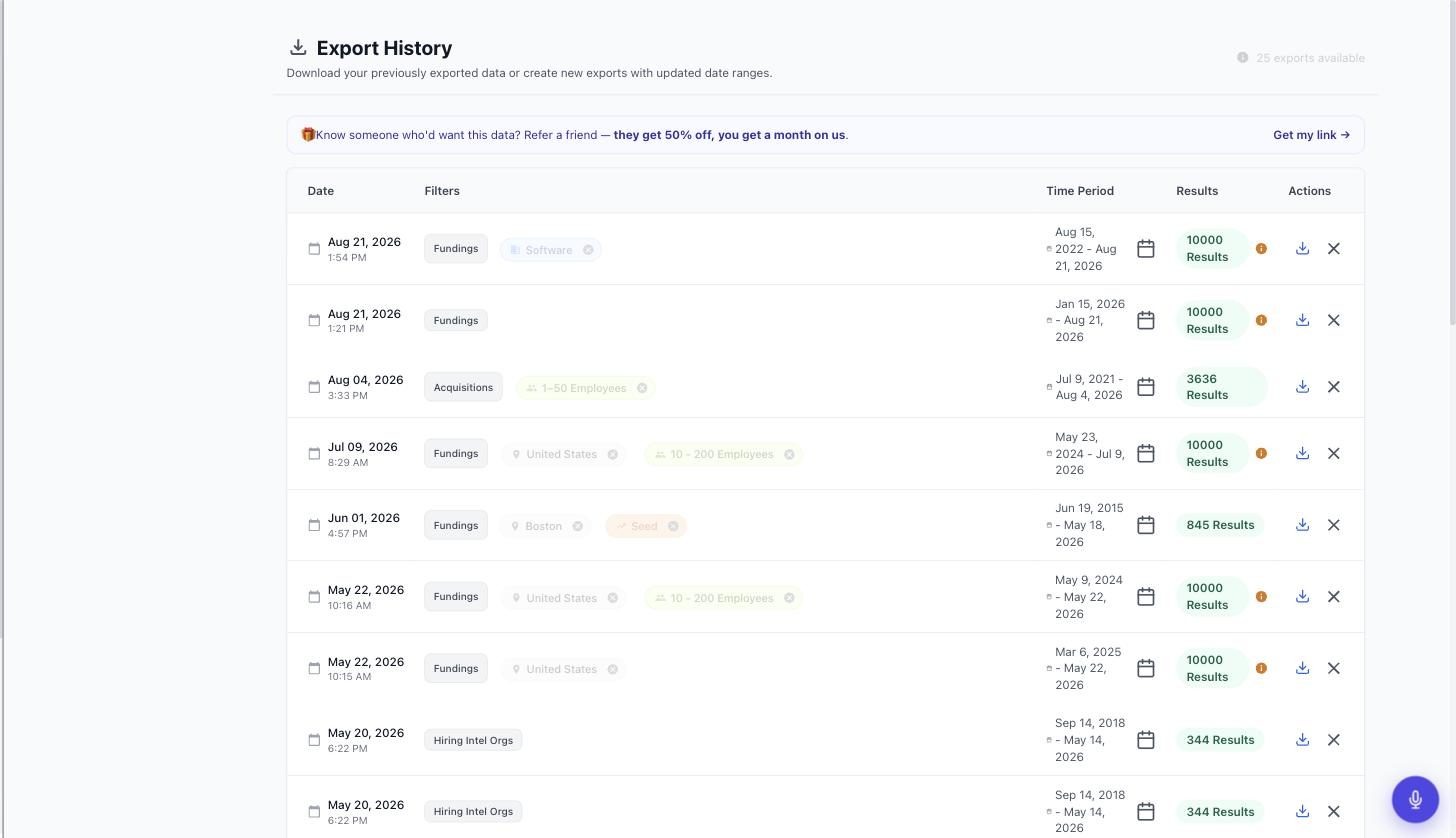This screenshot has width=1456, height=838.
Task: Click the Software filter chip label
Action: coord(549,250)
